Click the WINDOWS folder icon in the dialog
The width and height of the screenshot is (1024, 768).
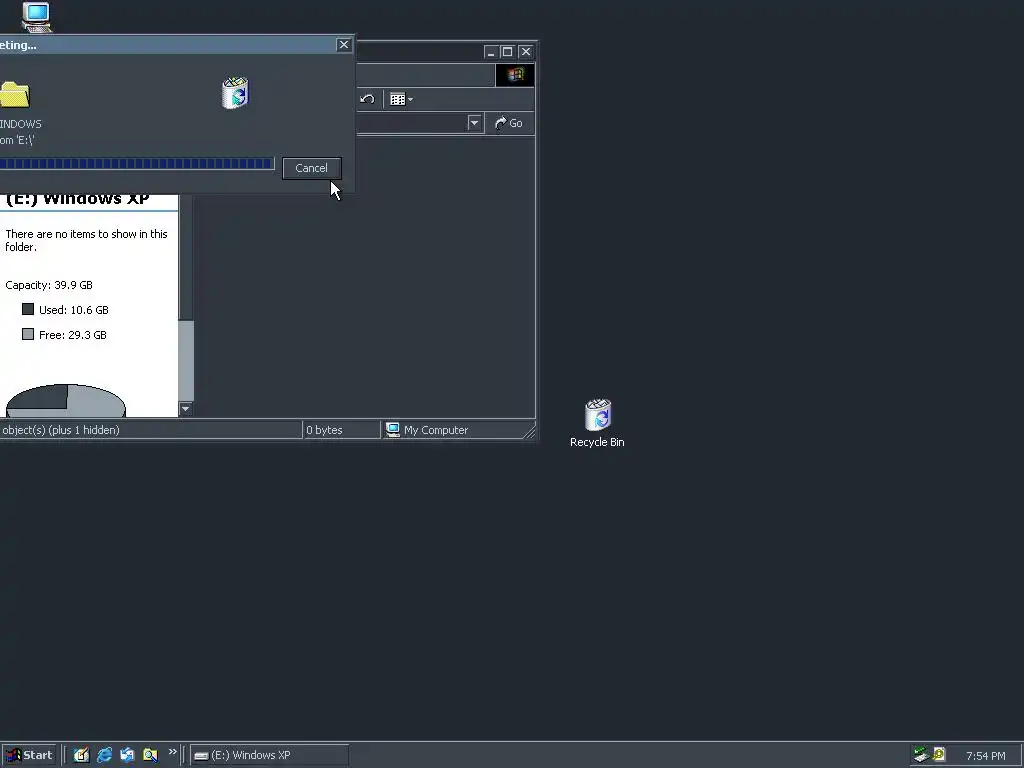coord(14,95)
